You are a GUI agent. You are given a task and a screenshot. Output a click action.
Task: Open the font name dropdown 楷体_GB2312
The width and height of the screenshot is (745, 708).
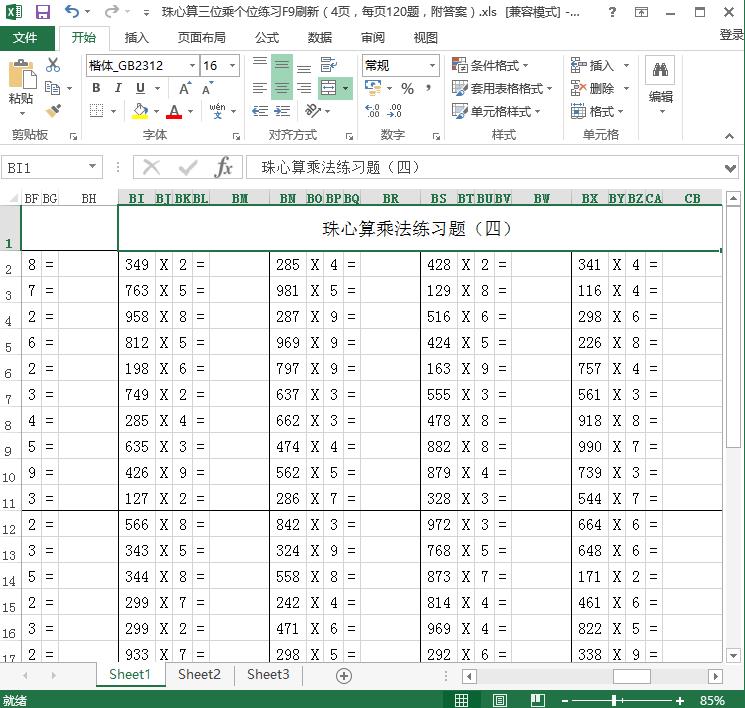coord(192,65)
